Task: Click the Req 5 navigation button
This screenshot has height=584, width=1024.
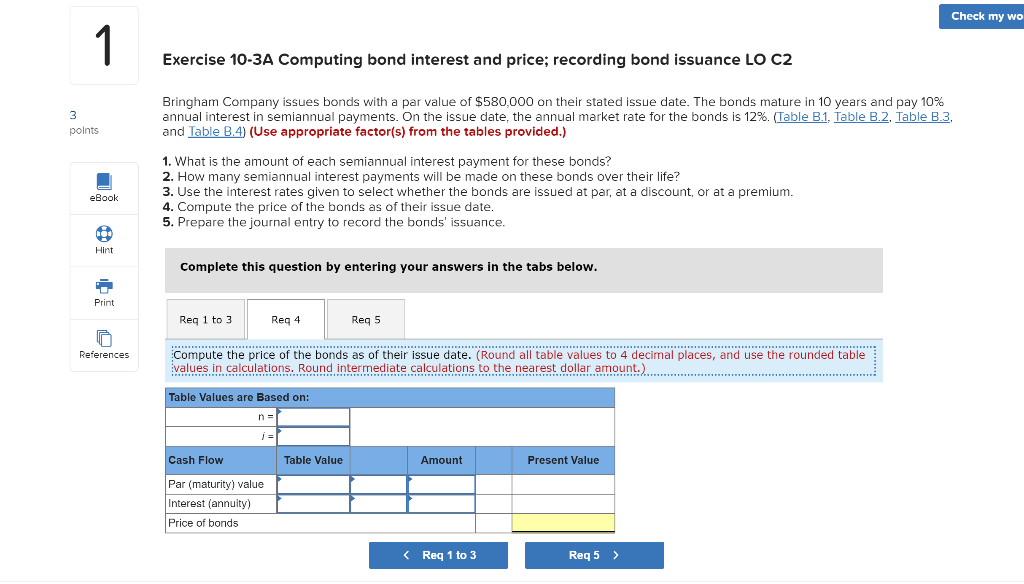Action: pos(594,555)
